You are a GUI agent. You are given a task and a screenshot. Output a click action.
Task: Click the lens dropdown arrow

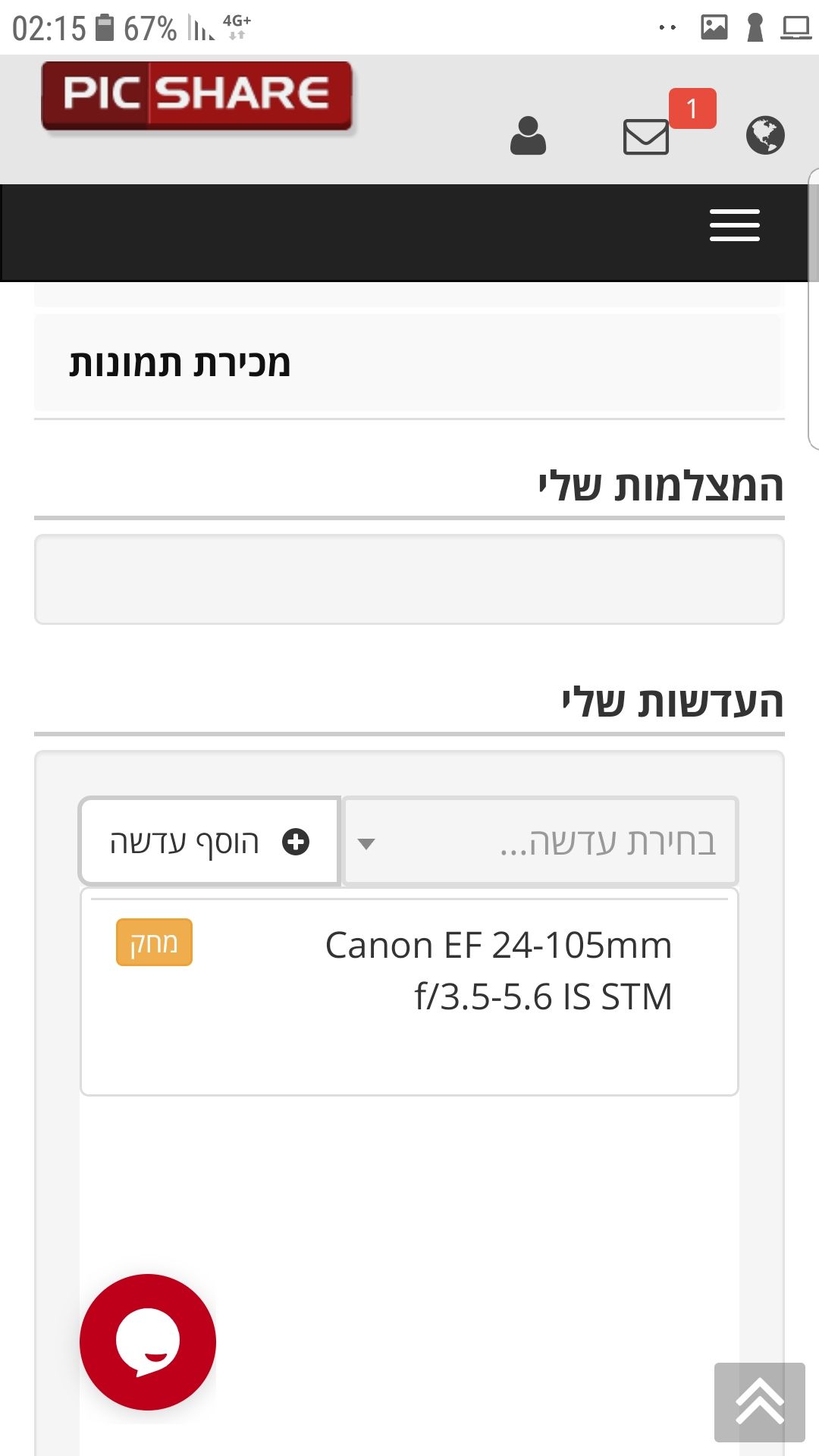coord(366,843)
